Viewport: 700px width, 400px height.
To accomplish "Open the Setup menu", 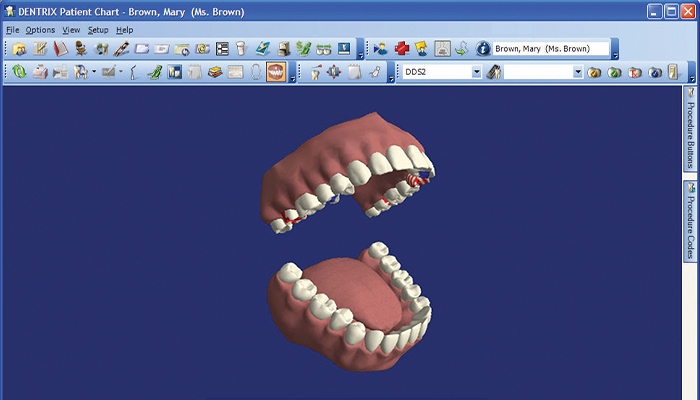I will tap(98, 30).
